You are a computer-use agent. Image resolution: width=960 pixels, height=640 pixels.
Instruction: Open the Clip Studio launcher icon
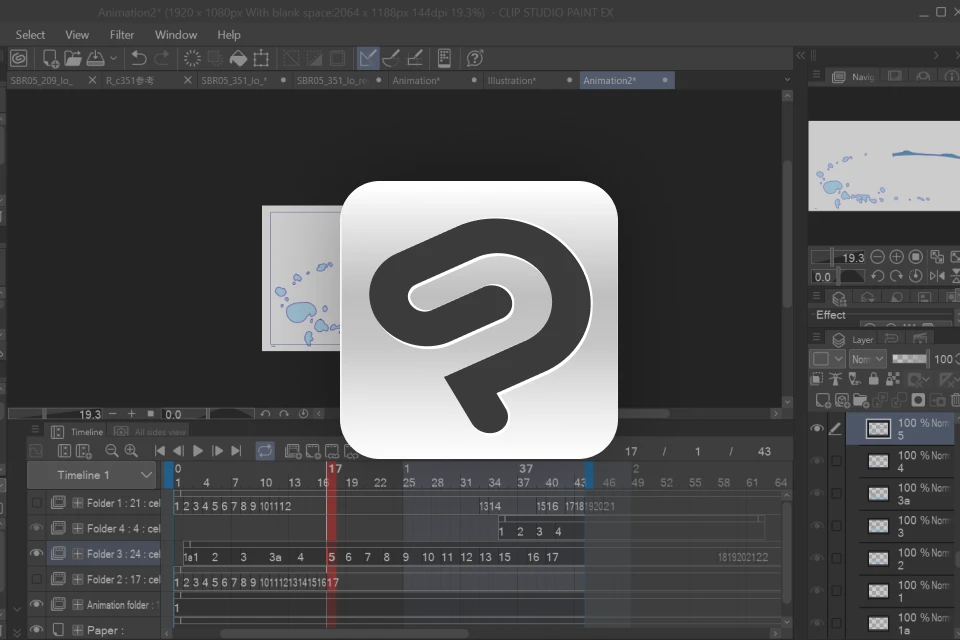(19, 58)
